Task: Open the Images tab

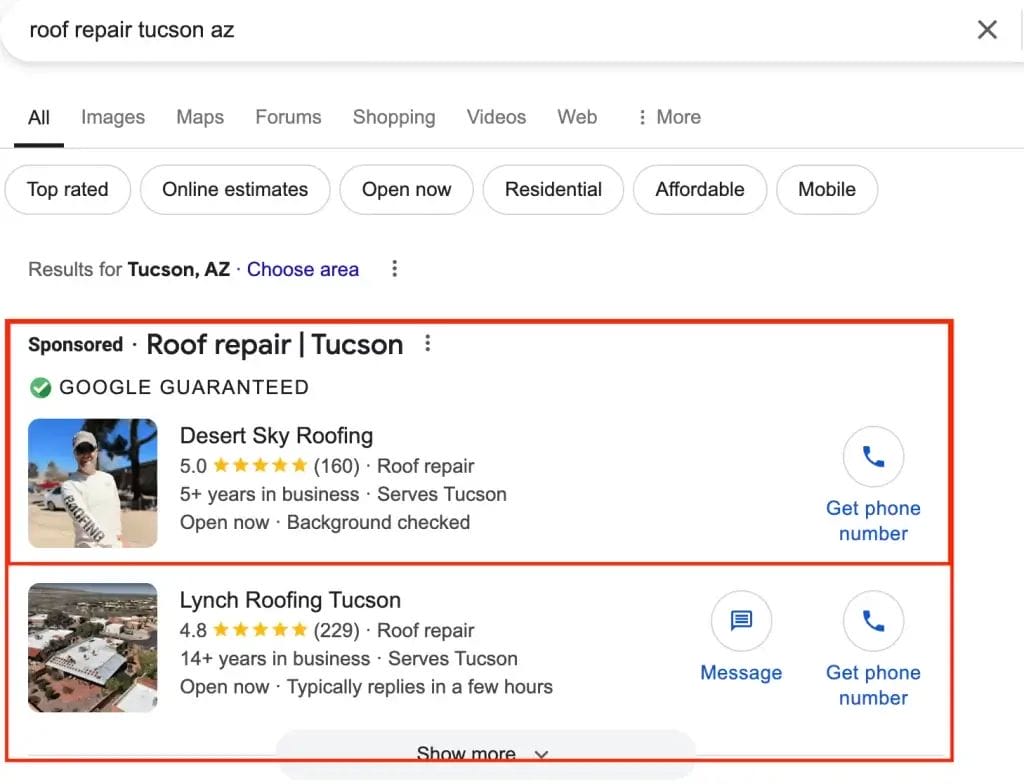Action: 112,117
